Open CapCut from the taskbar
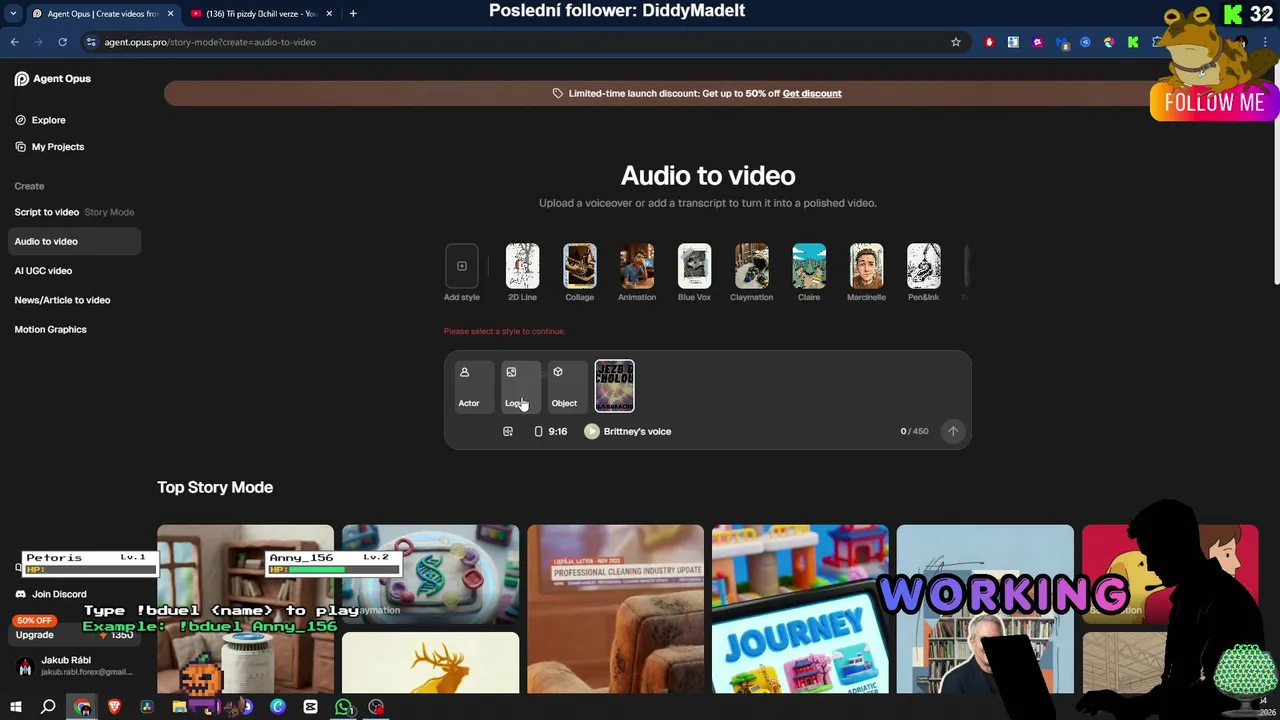 [310, 707]
